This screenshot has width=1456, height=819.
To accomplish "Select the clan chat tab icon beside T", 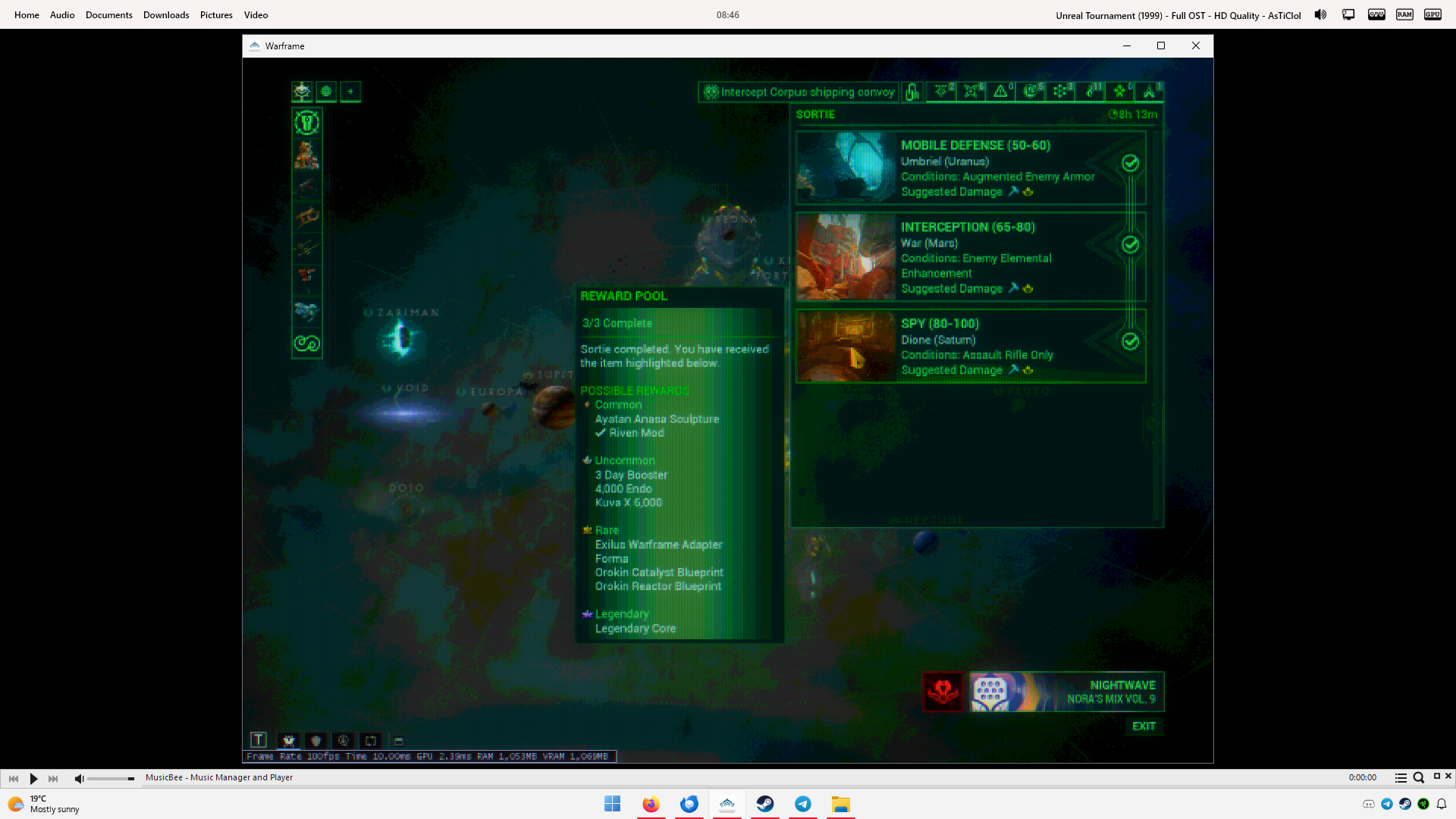I will tap(288, 740).
